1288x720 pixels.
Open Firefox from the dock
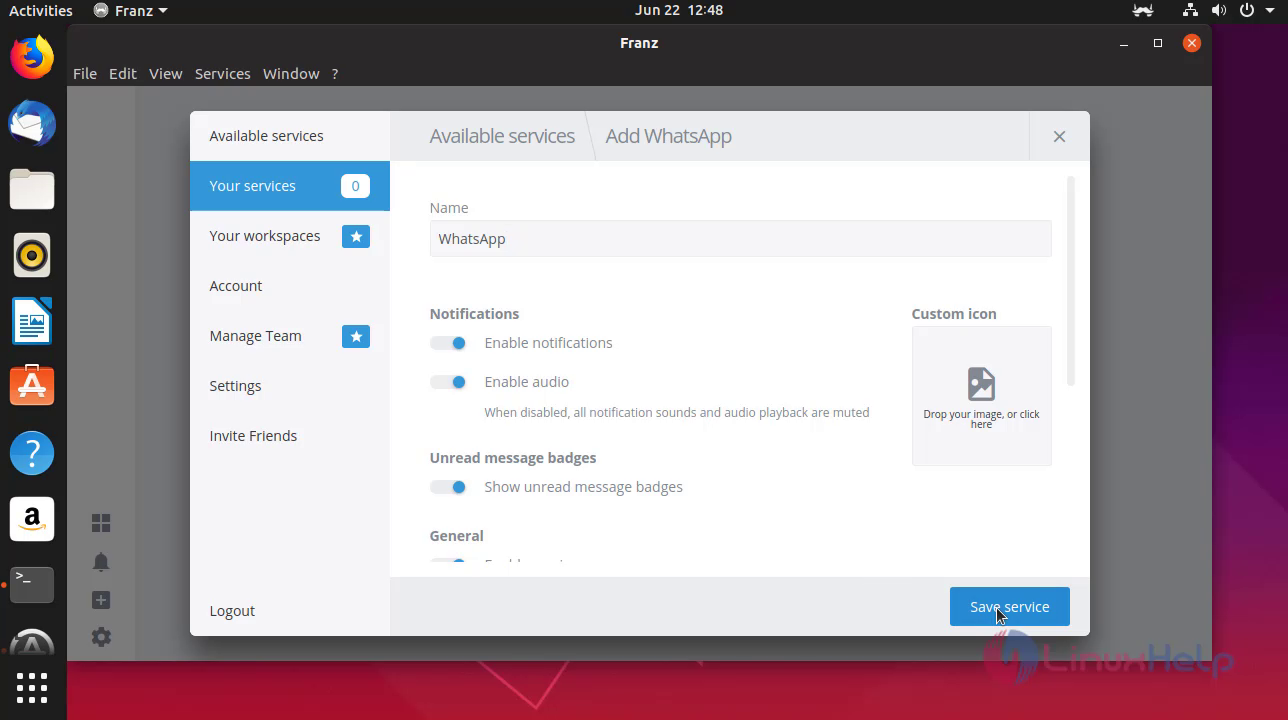click(x=32, y=58)
